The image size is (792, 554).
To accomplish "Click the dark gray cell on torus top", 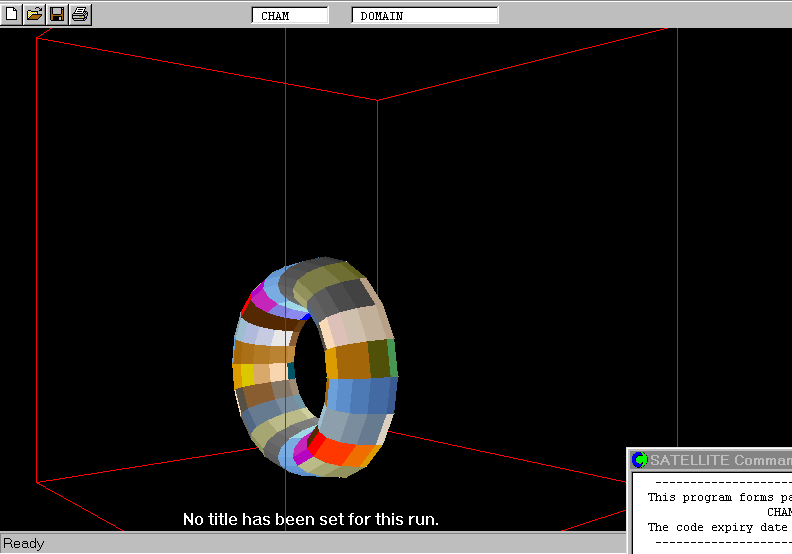I will point(350,295).
